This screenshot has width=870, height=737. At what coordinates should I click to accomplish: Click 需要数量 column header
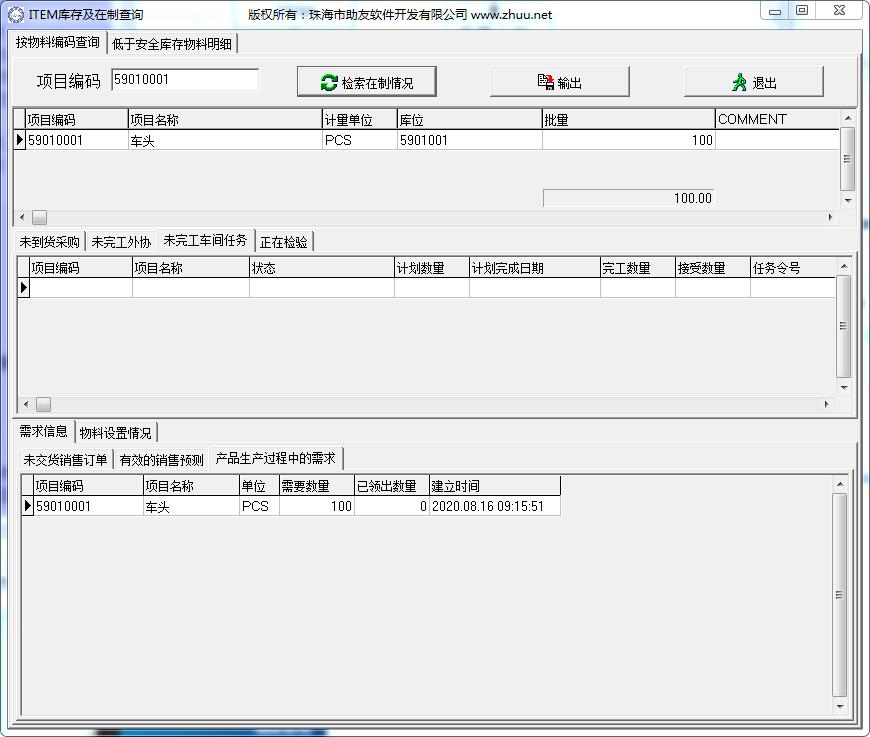click(x=316, y=486)
